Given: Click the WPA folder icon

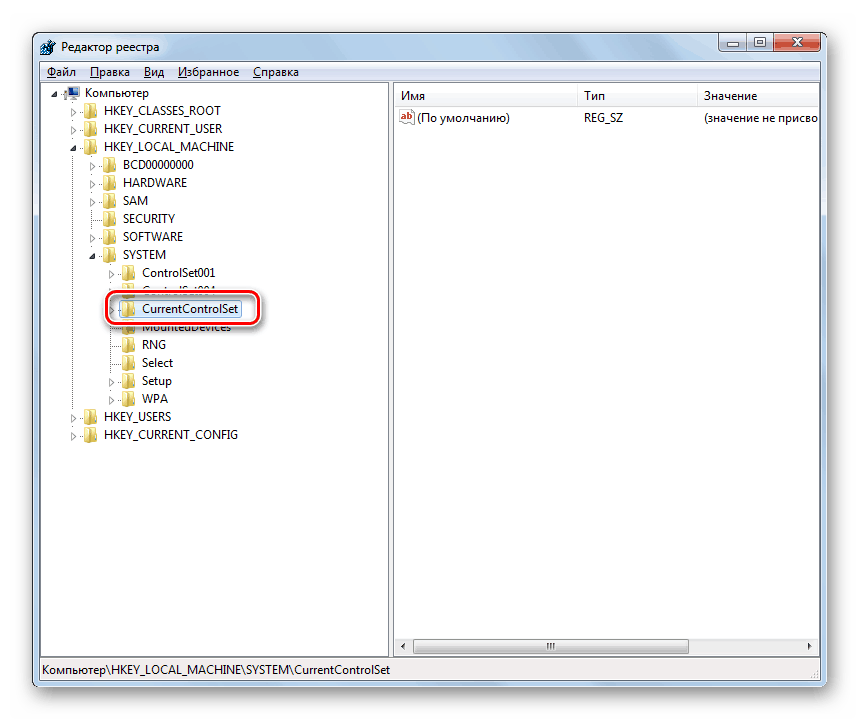Looking at the screenshot, I should pos(128,398).
